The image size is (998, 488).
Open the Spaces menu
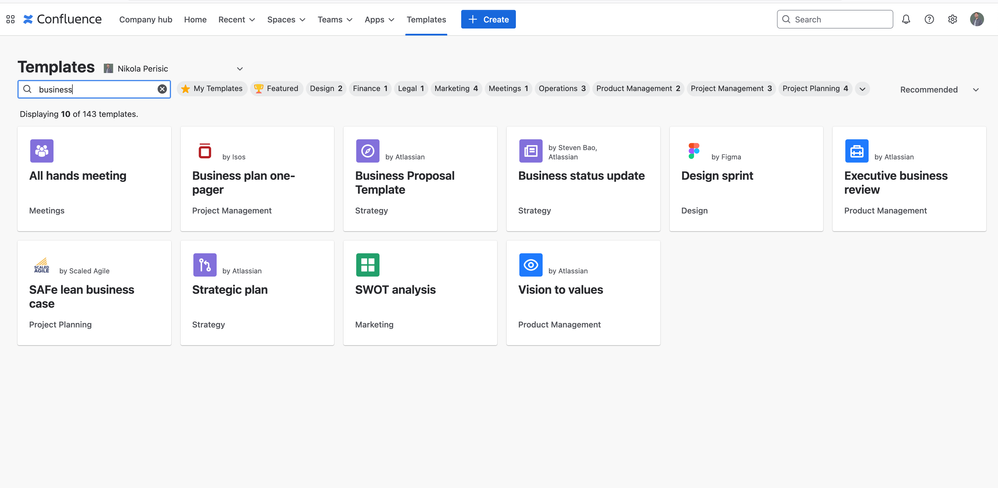click(x=286, y=20)
